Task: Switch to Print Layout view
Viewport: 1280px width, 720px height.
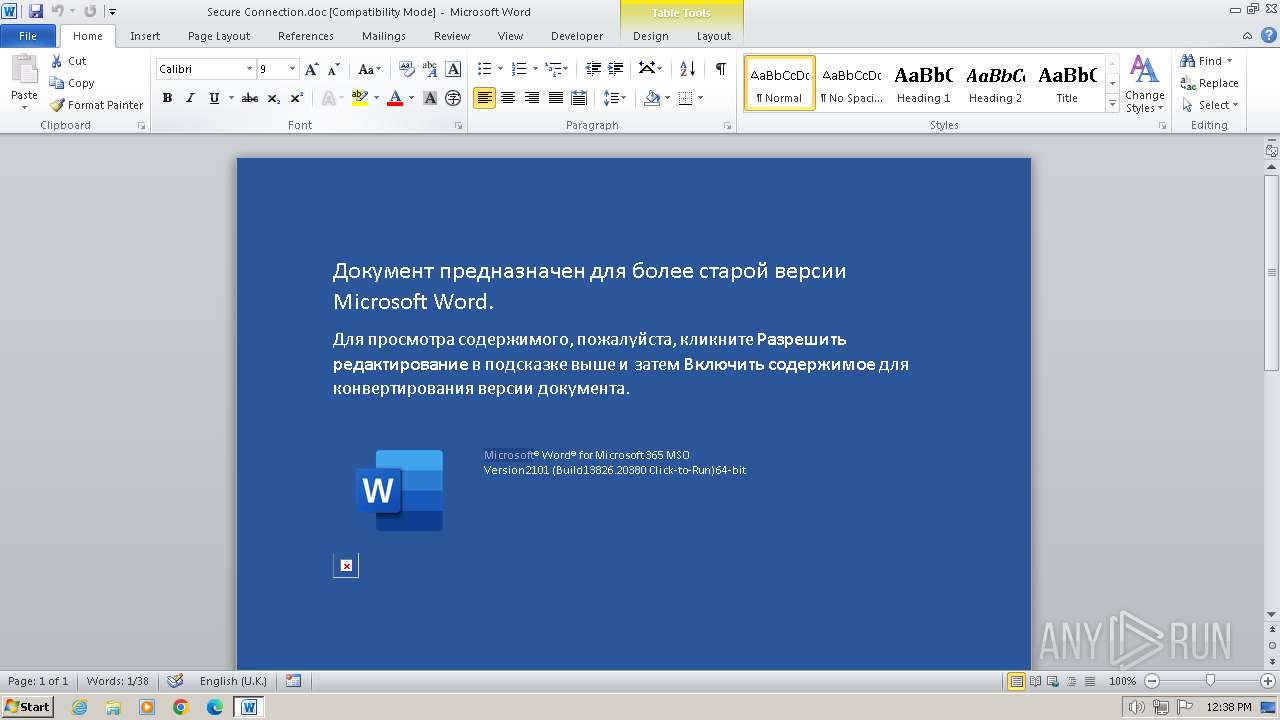Action: 1017,681
